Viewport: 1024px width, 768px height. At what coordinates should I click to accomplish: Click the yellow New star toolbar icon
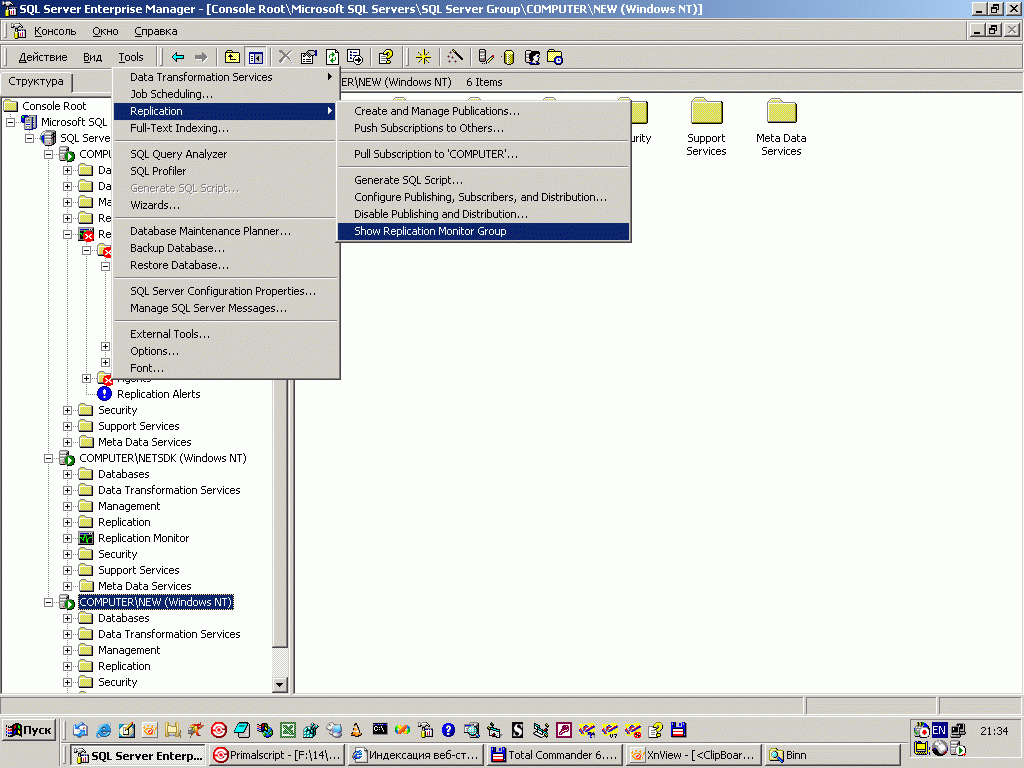coord(423,57)
